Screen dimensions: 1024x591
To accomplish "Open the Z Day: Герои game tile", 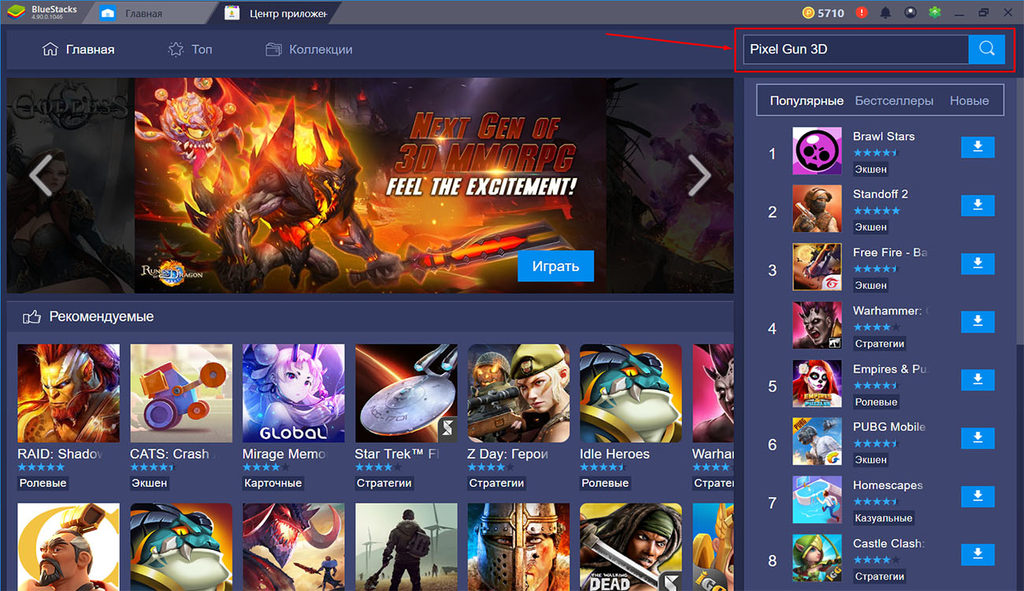I will click(519, 393).
